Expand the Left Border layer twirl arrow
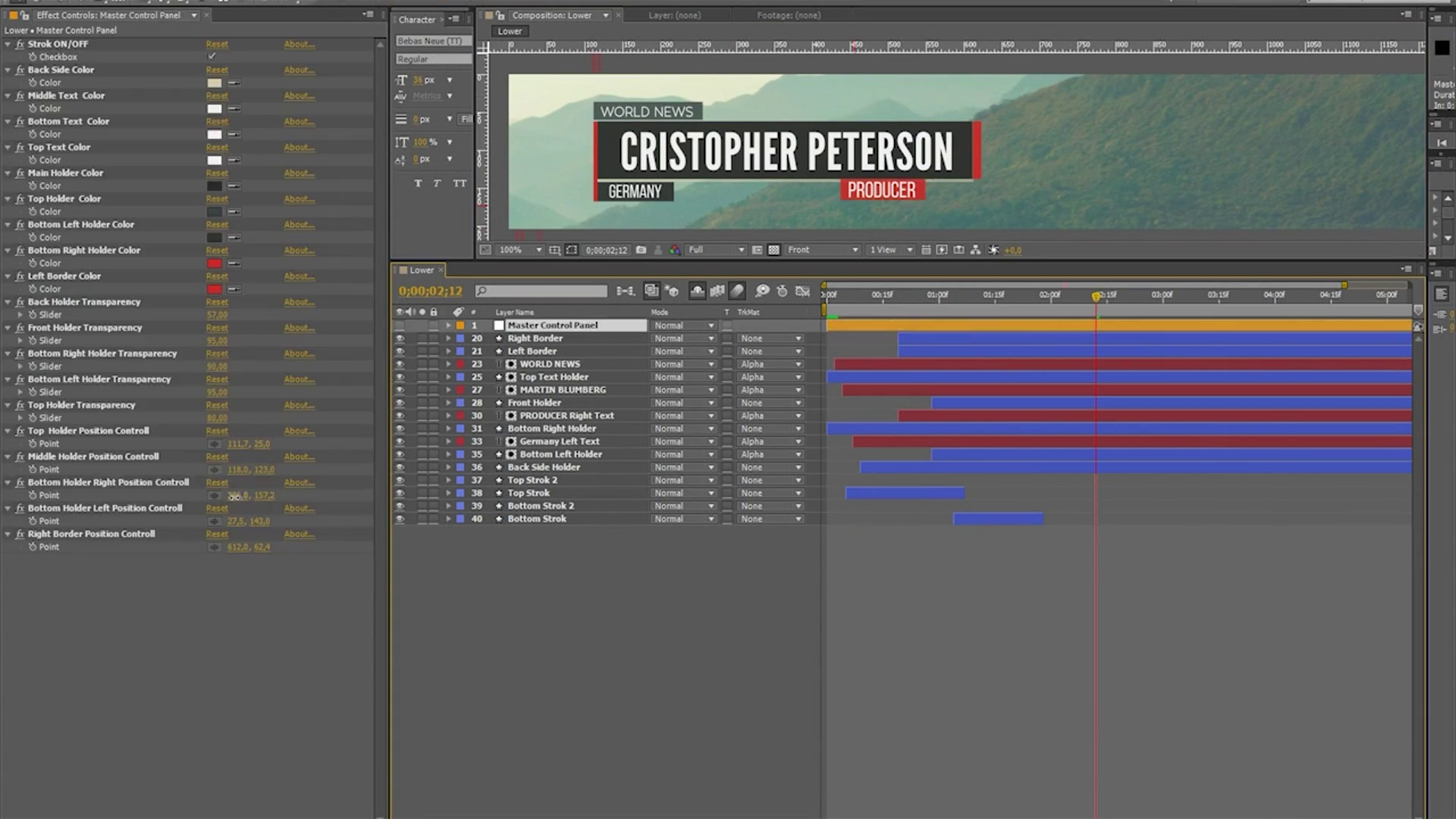The width and height of the screenshot is (1456, 819). (448, 352)
